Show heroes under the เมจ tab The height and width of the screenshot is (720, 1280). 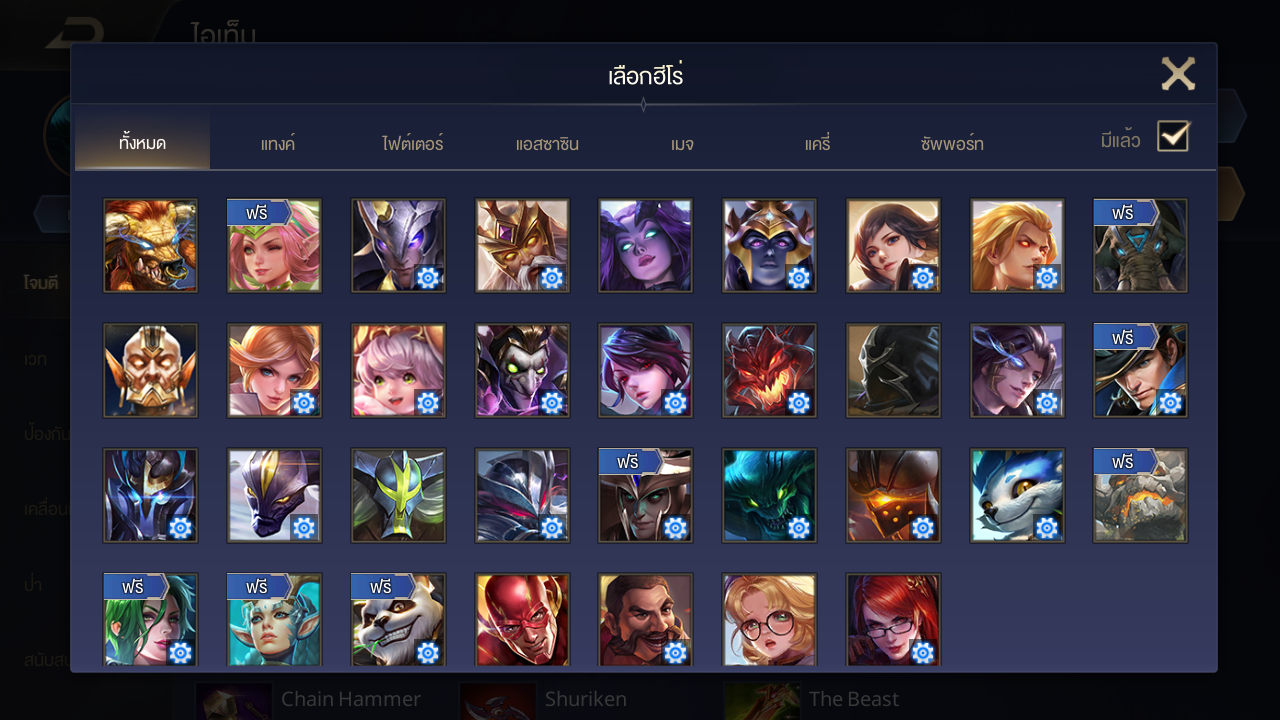(682, 144)
